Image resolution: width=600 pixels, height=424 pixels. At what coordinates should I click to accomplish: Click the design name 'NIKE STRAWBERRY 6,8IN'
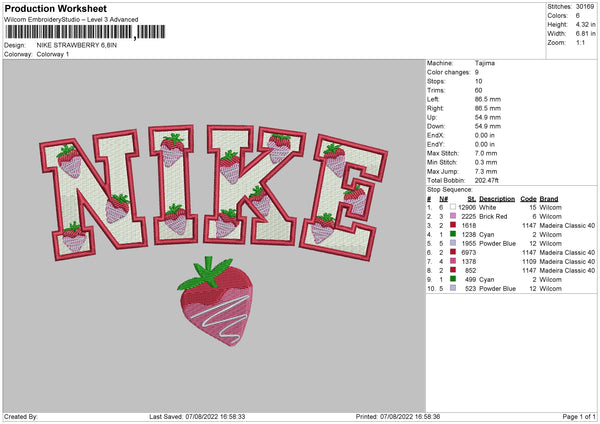pos(77,45)
